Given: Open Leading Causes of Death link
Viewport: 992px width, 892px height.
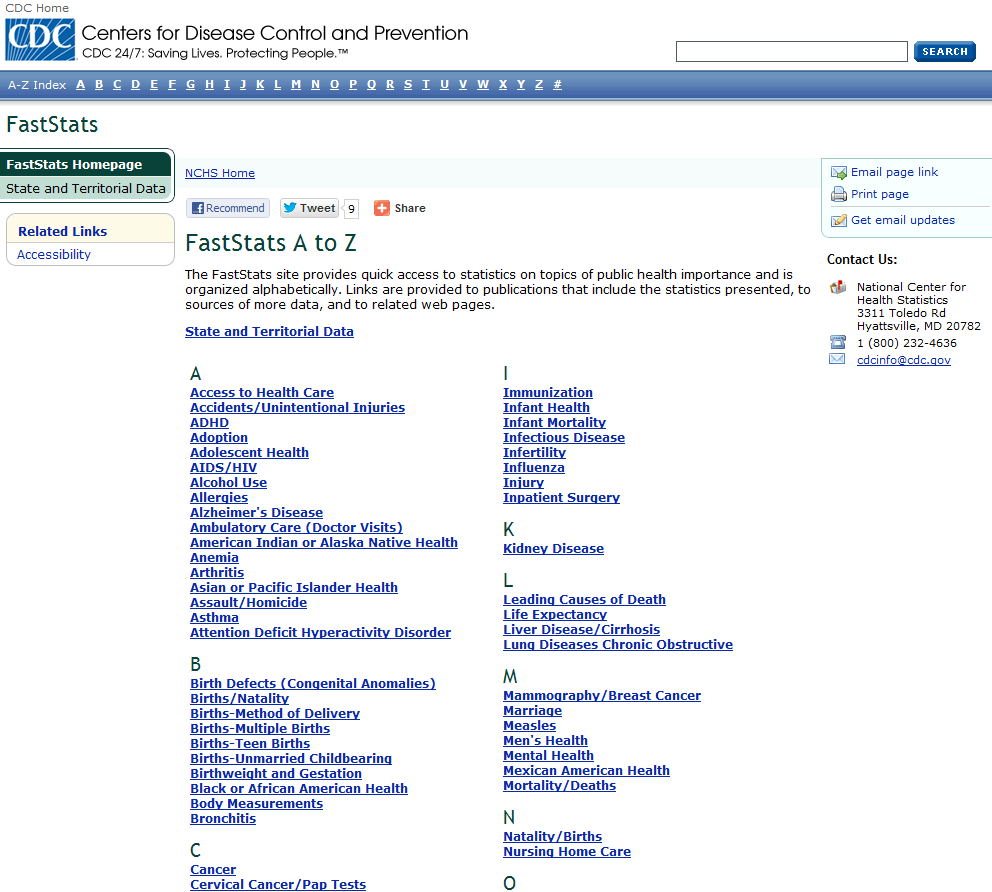Looking at the screenshot, I should tap(584, 600).
